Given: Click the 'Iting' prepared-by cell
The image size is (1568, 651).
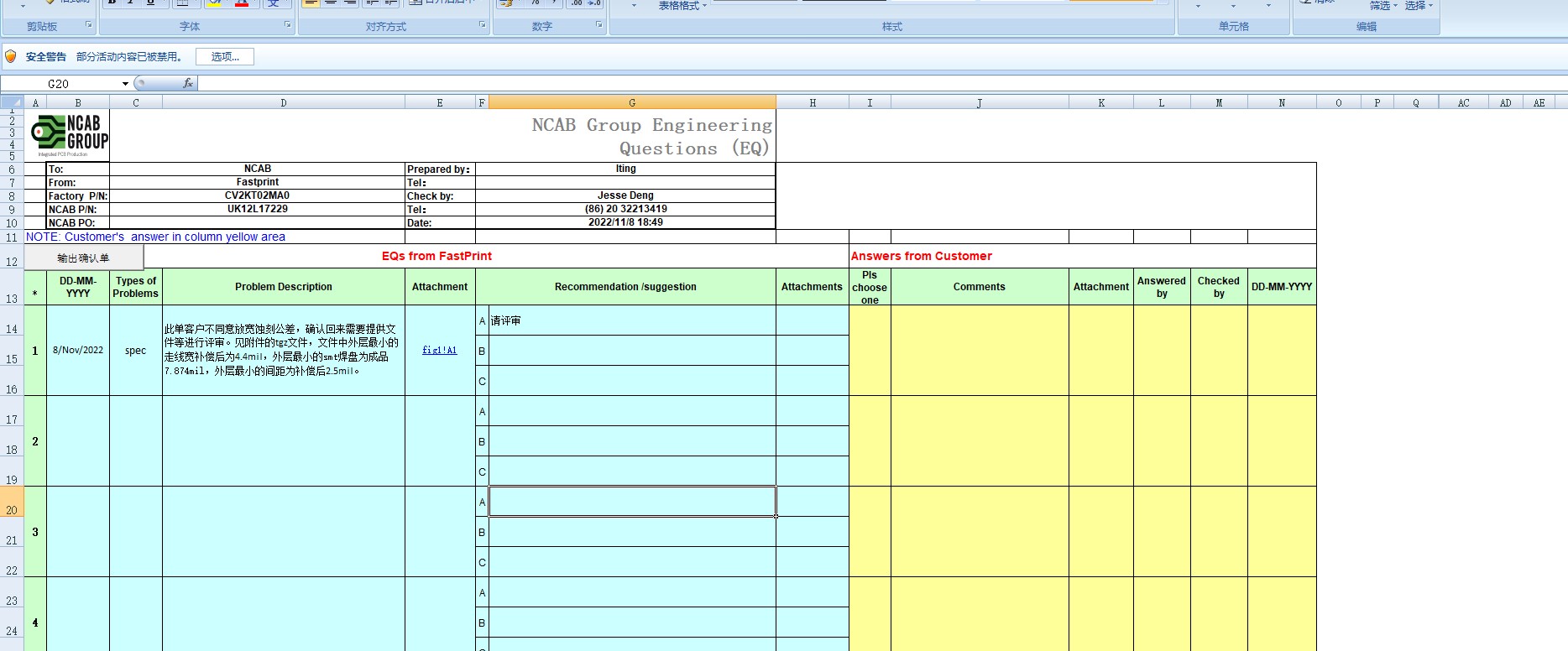Looking at the screenshot, I should (x=625, y=169).
